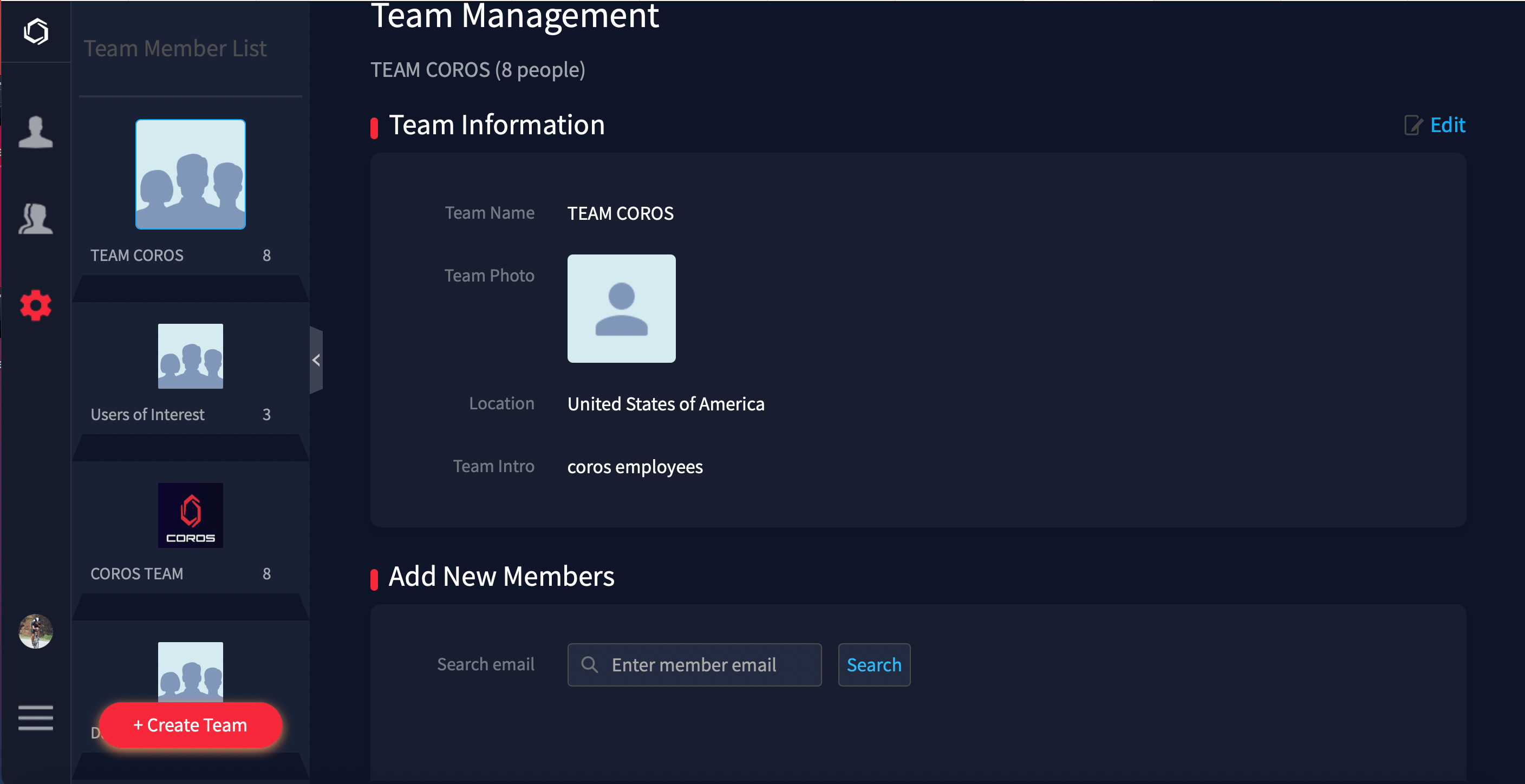The height and width of the screenshot is (784, 1525).
Task: Click your cyclist avatar in the sidebar
Action: point(36,631)
